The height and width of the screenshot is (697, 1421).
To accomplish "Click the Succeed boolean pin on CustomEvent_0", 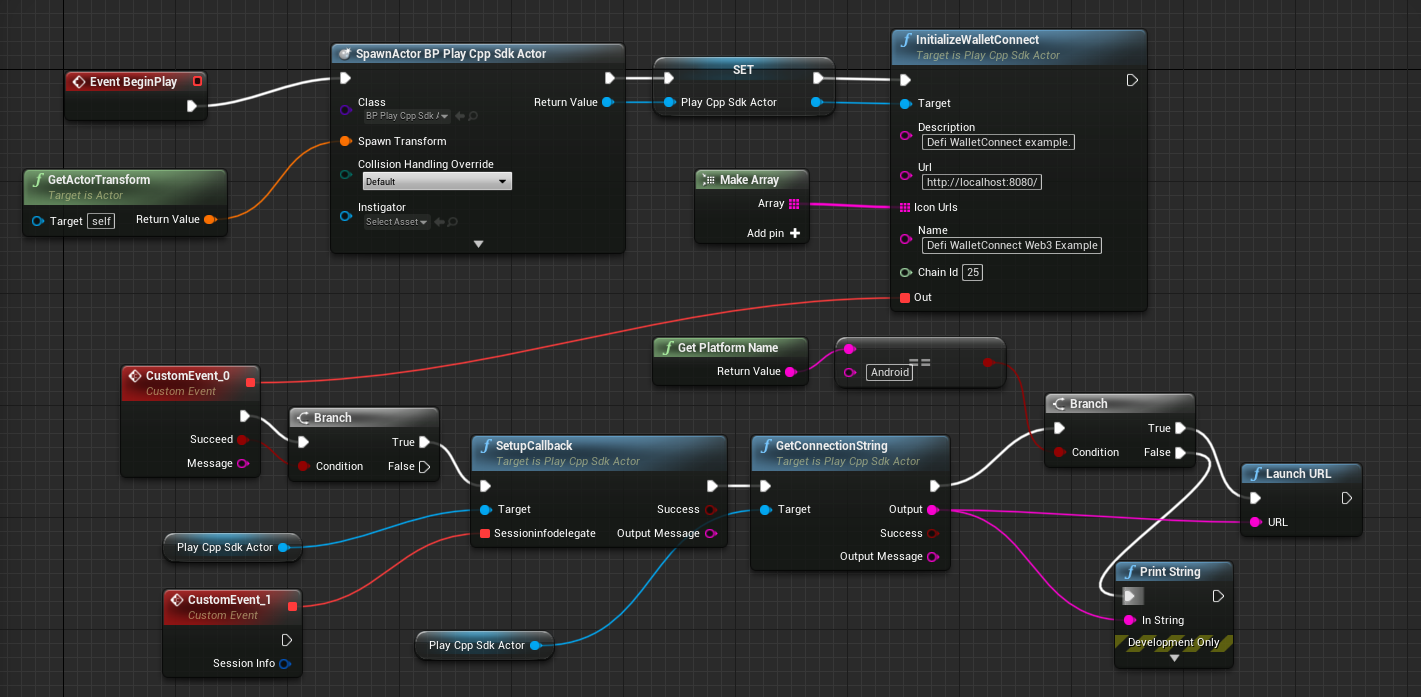I will [x=242, y=440].
